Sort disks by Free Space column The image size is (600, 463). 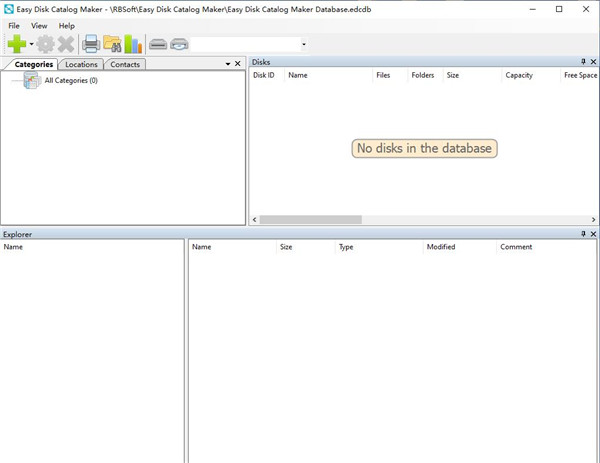pyautogui.click(x=580, y=75)
